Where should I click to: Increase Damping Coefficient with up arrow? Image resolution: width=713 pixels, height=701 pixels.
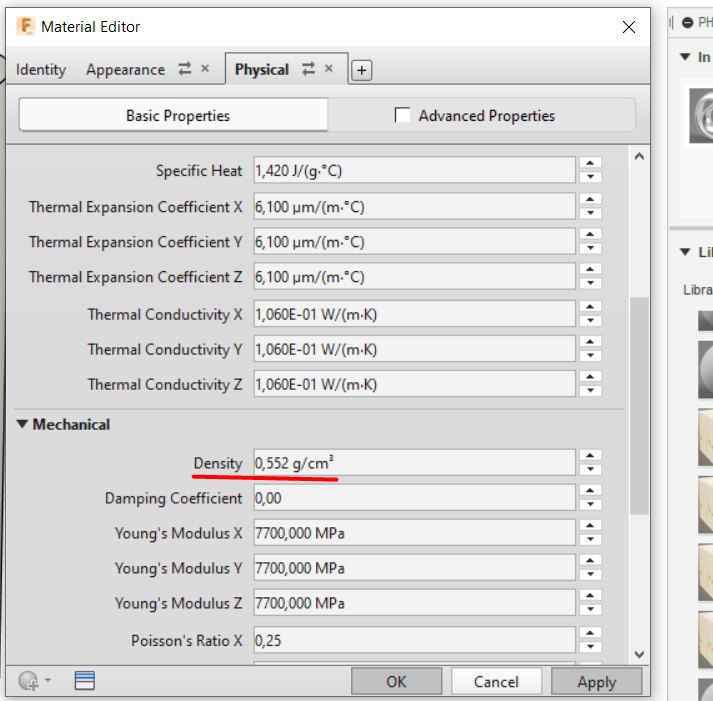click(590, 491)
